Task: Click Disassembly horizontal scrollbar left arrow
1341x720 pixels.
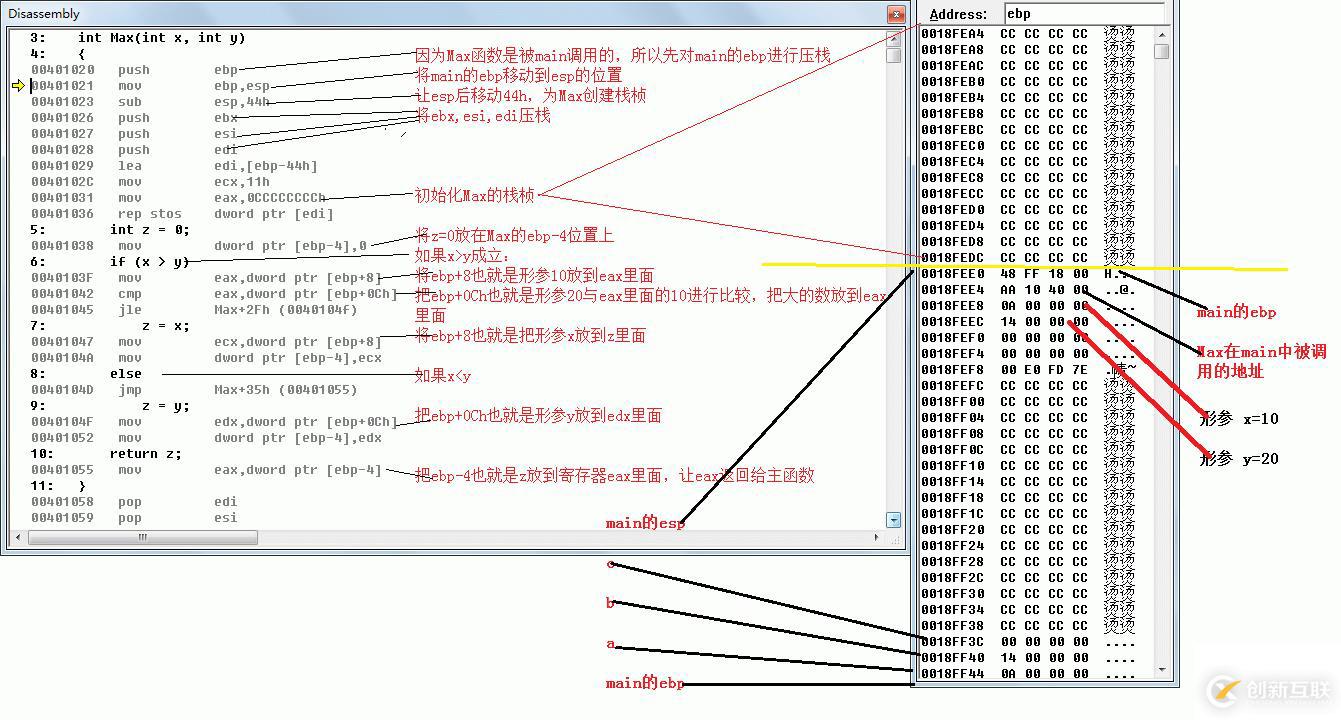Action: point(19,537)
